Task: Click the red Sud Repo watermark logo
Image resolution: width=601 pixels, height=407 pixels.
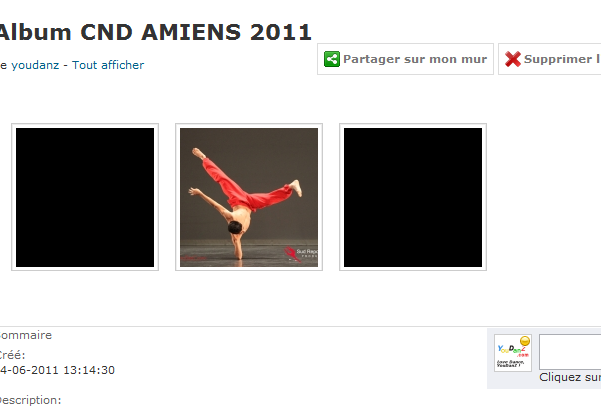Action: pyautogui.click(x=292, y=254)
